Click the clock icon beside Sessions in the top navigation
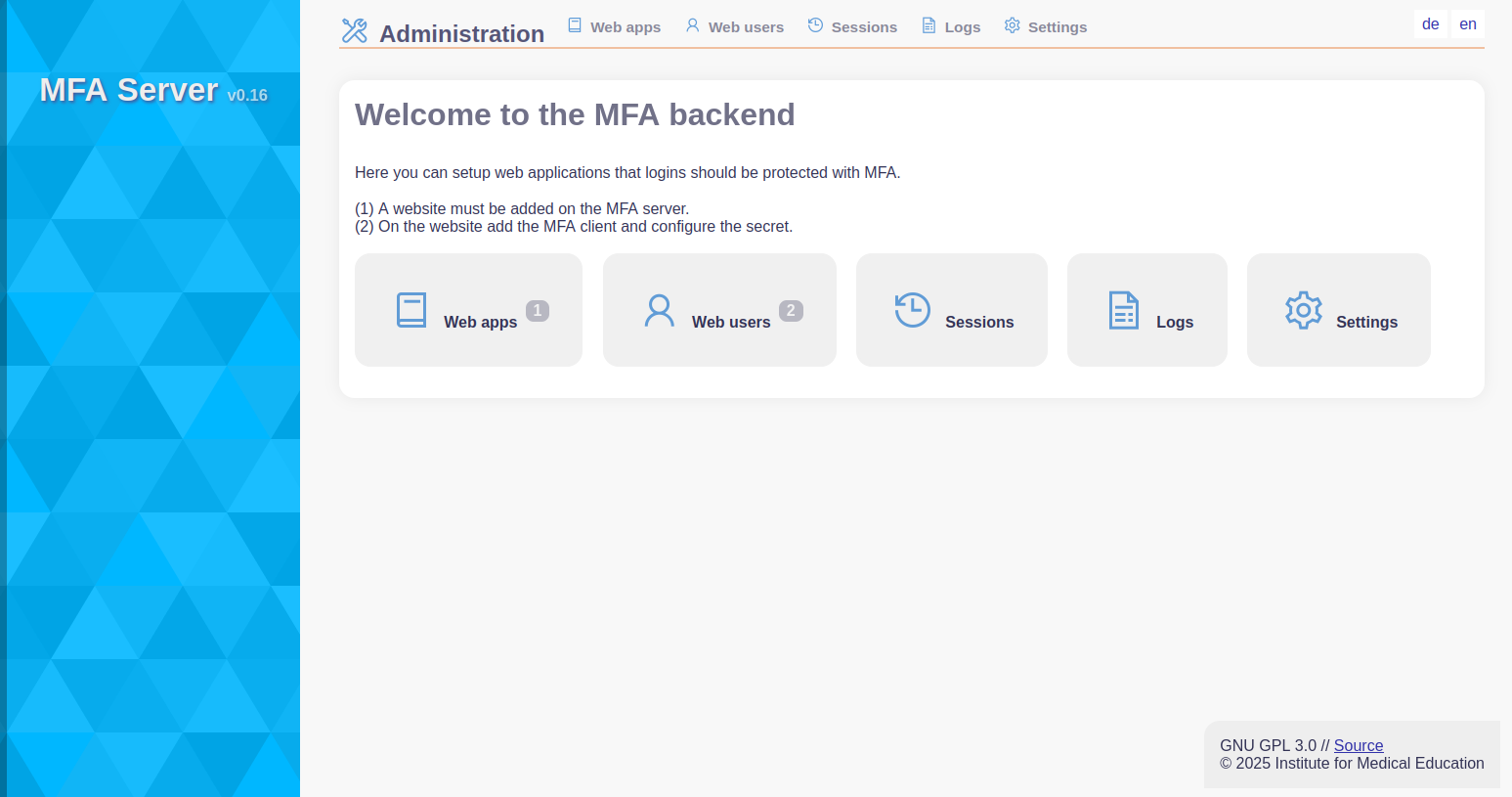This screenshot has height=797, width=1512. 815,25
